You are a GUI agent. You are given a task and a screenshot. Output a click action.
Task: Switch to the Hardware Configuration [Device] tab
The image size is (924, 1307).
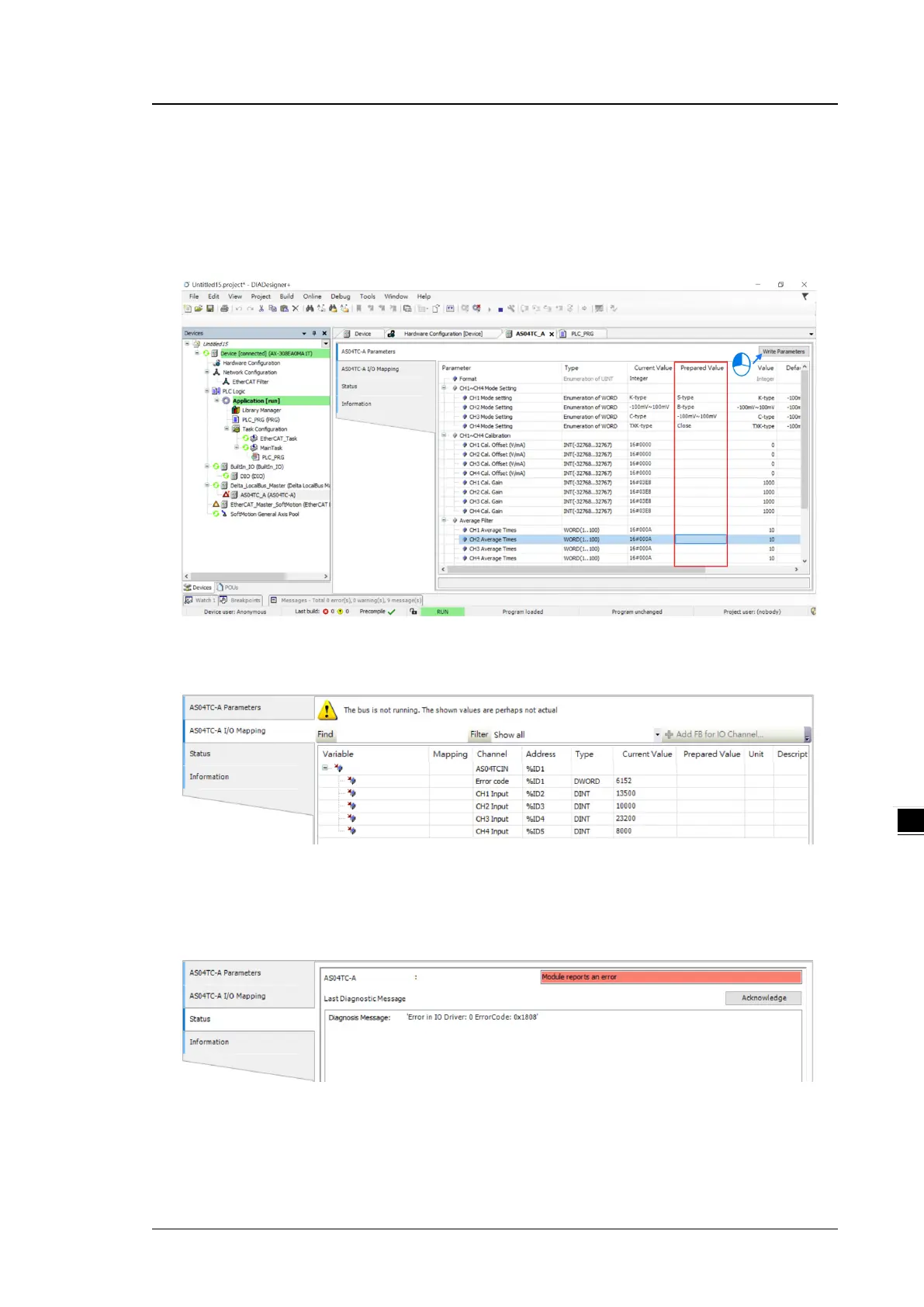[442, 334]
